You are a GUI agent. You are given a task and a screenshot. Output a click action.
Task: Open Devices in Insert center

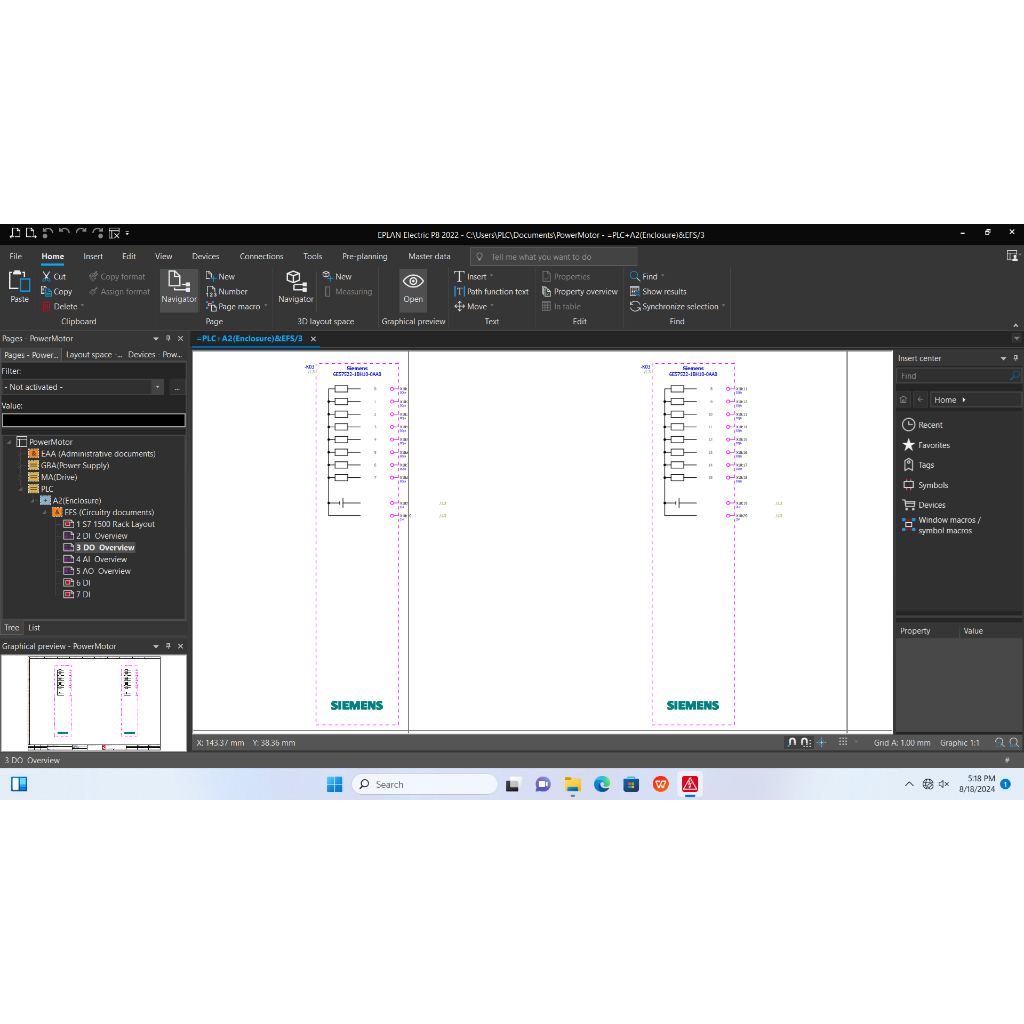pos(923,505)
